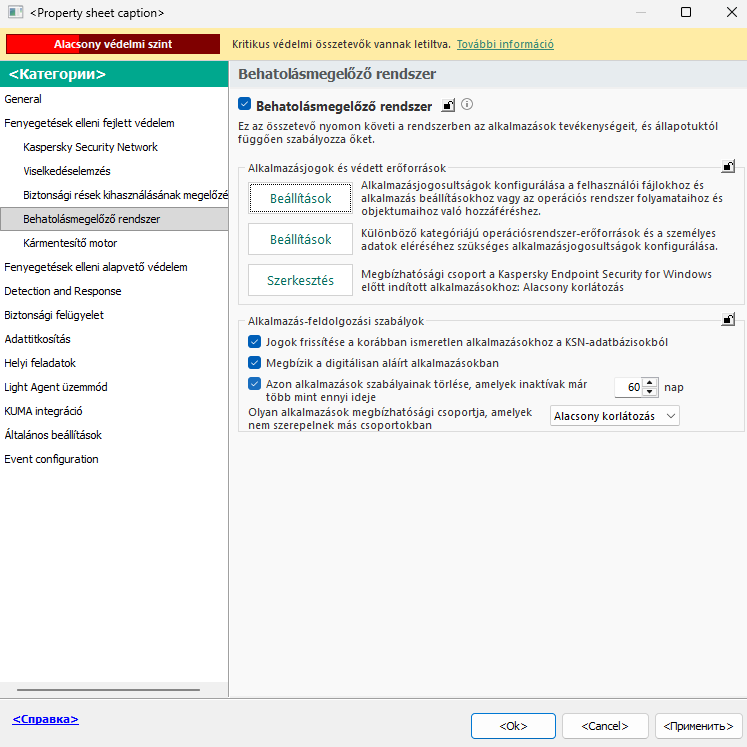The height and width of the screenshot is (747, 747).
Task: Open second Beállítások for OS resources
Action: click(x=300, y=239)
